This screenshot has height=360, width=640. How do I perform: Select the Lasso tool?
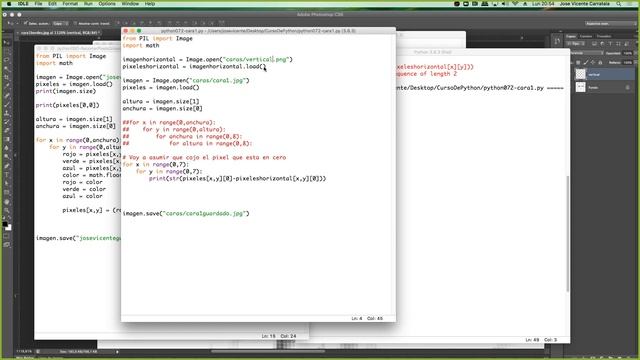click(x=7, y=60)
